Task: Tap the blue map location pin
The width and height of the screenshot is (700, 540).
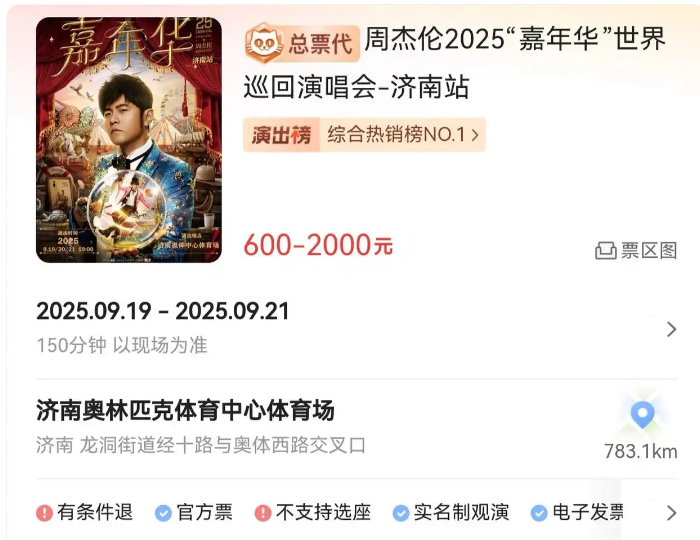Action: point(642,415)
